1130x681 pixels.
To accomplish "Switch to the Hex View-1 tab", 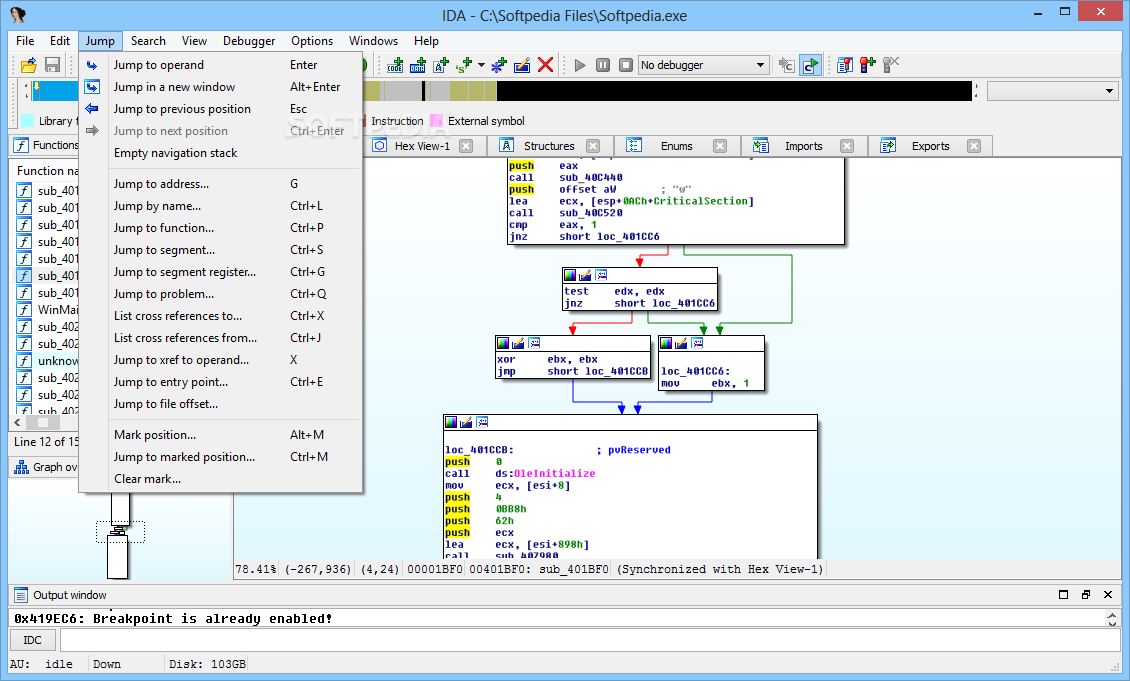I will [422, 146].
